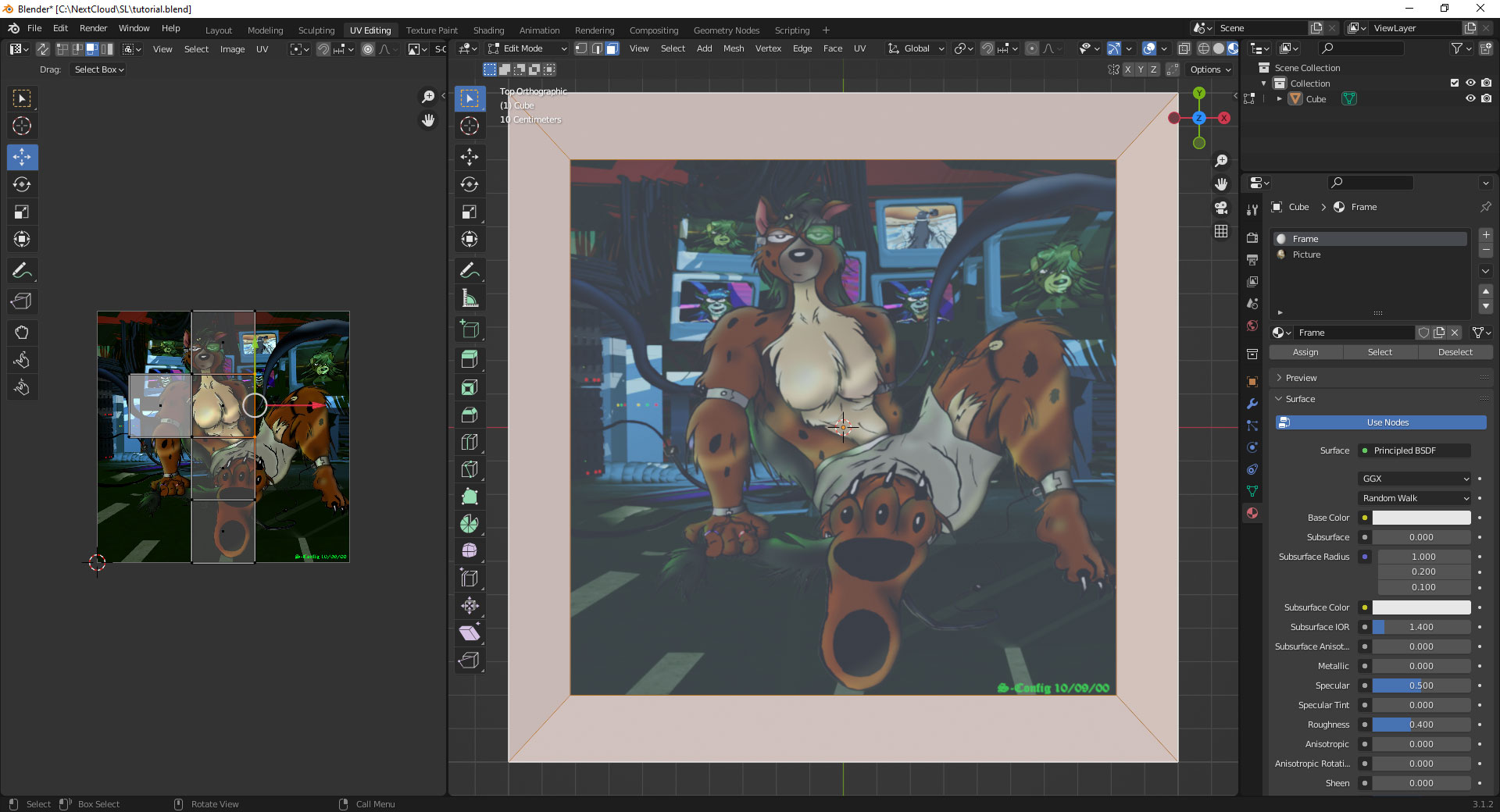Click the Select material button
The width and height of the screenshot is (1500, 812).
(1380, 352)
